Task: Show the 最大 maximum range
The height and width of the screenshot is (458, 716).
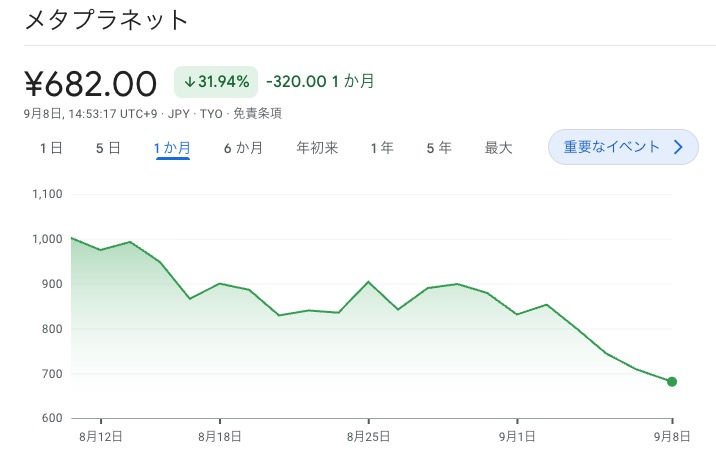Action: [498, 148]
